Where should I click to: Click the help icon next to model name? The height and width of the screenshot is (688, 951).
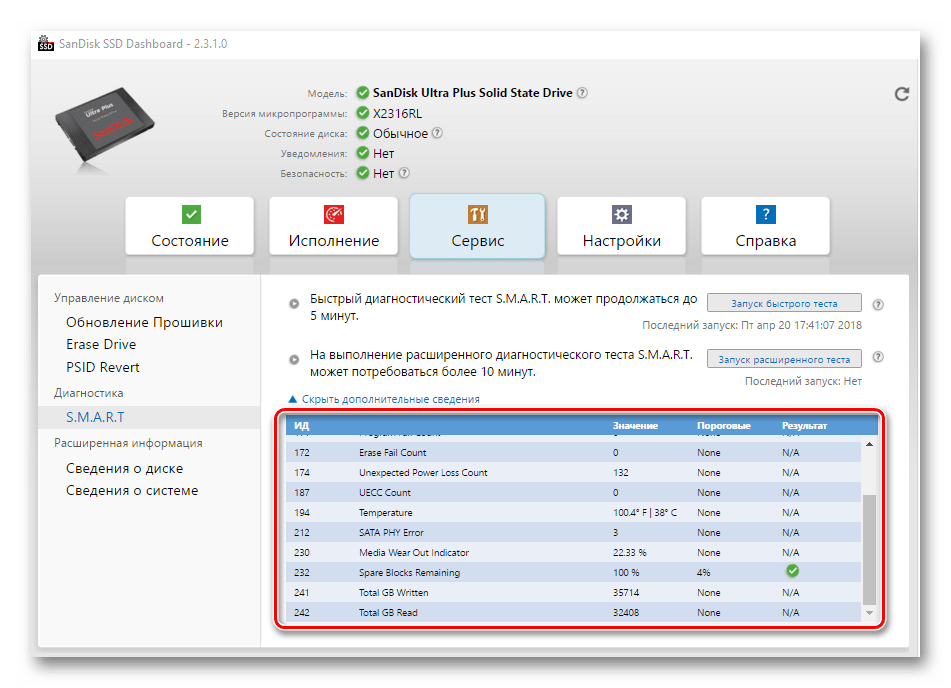tap(582, 93)
